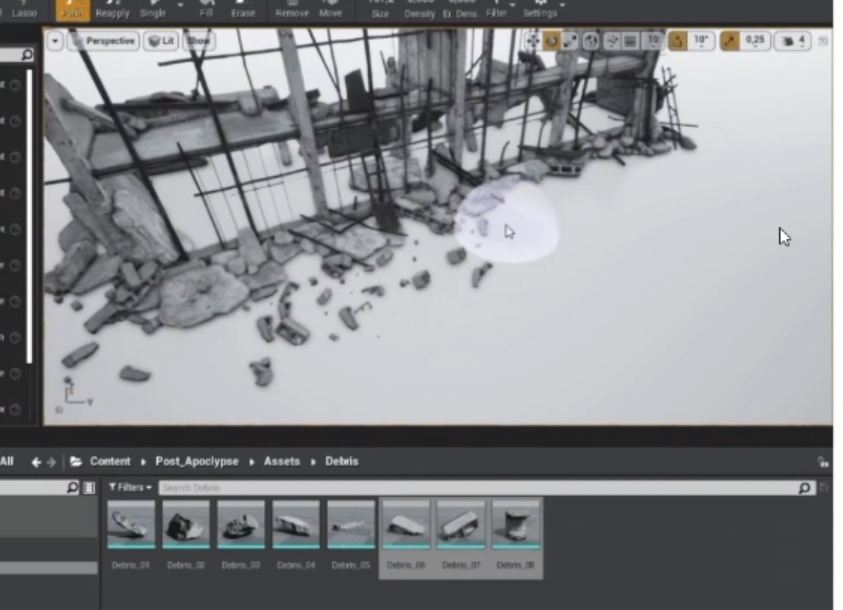Select the Reapply foliage tool
Image resolution: width=843 pixels, height=610 pixels.
112,10
